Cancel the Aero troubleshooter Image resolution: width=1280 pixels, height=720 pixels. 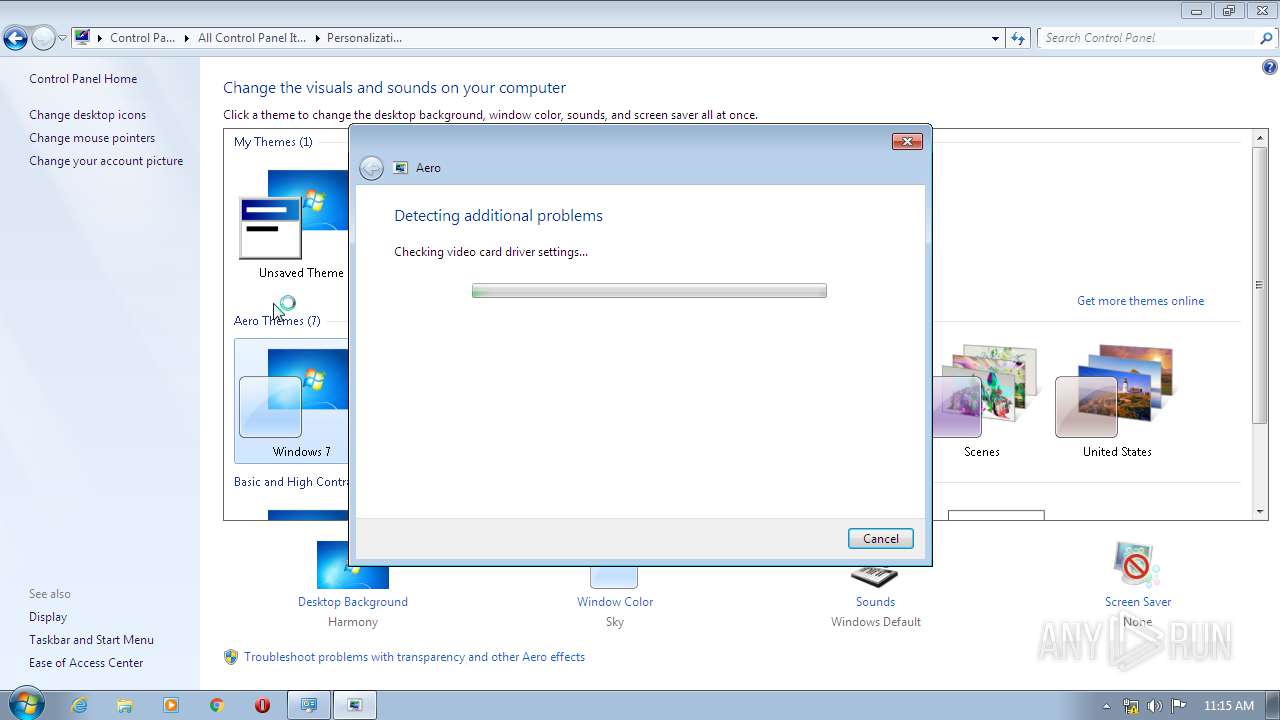point(881,538)
